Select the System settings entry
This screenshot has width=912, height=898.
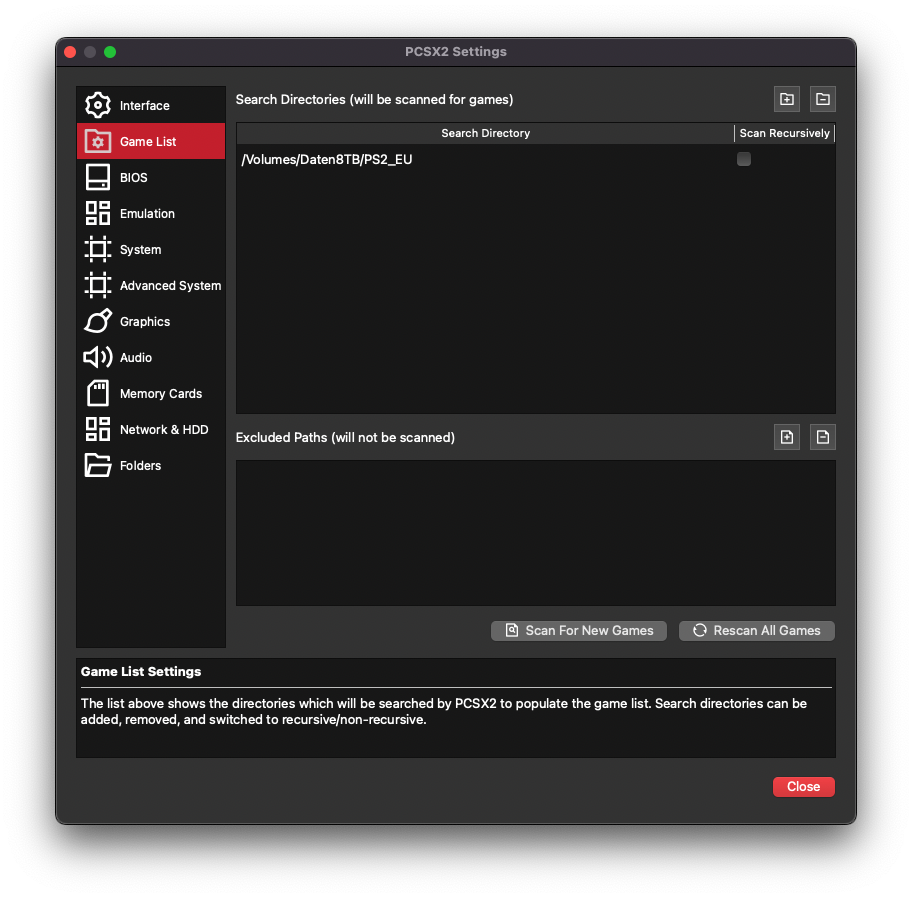139,249
